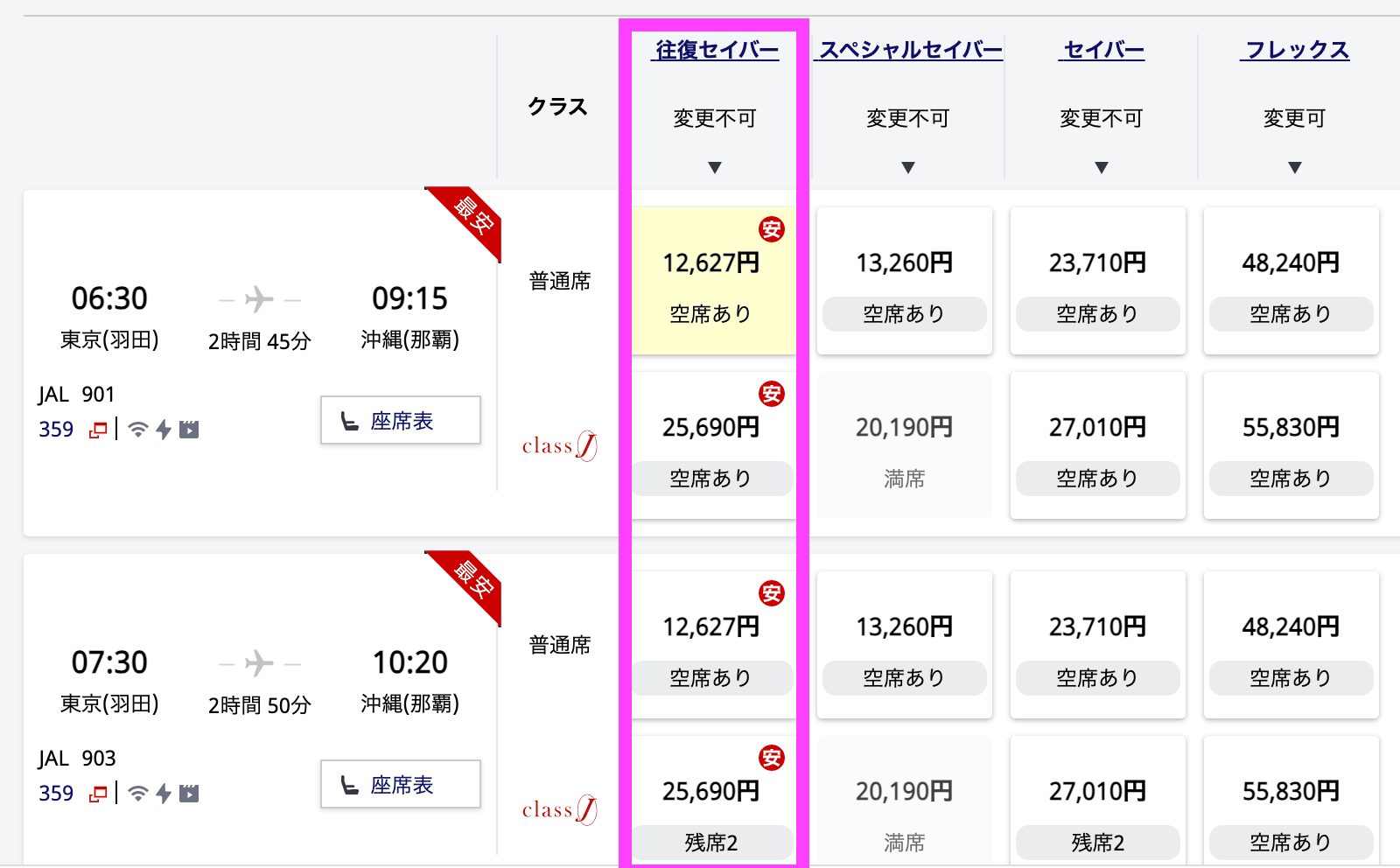Open the 座席表 seat map for JAL 901

click(x=401, y=420)
